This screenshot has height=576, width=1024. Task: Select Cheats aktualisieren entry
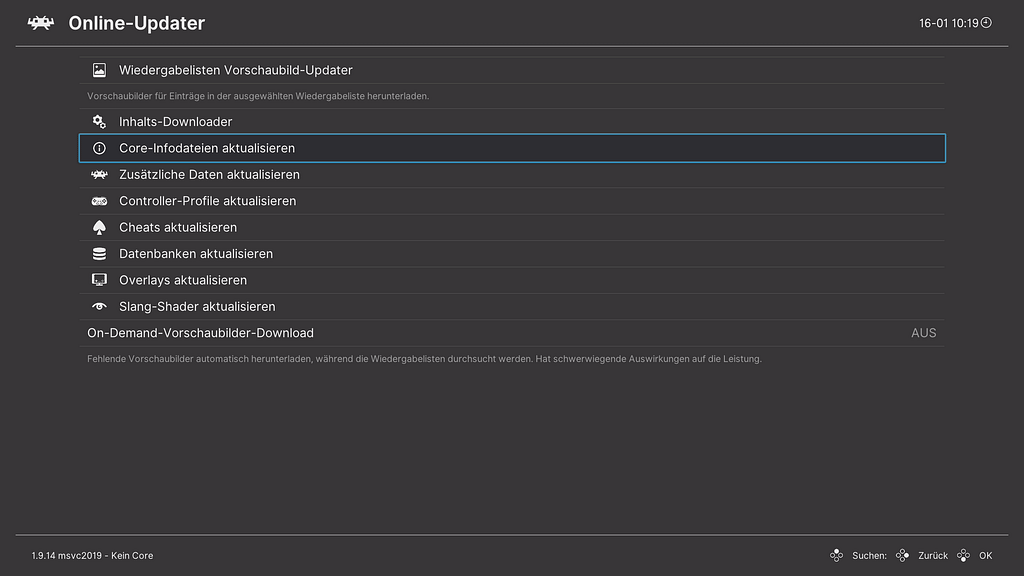tap(178, 228)
